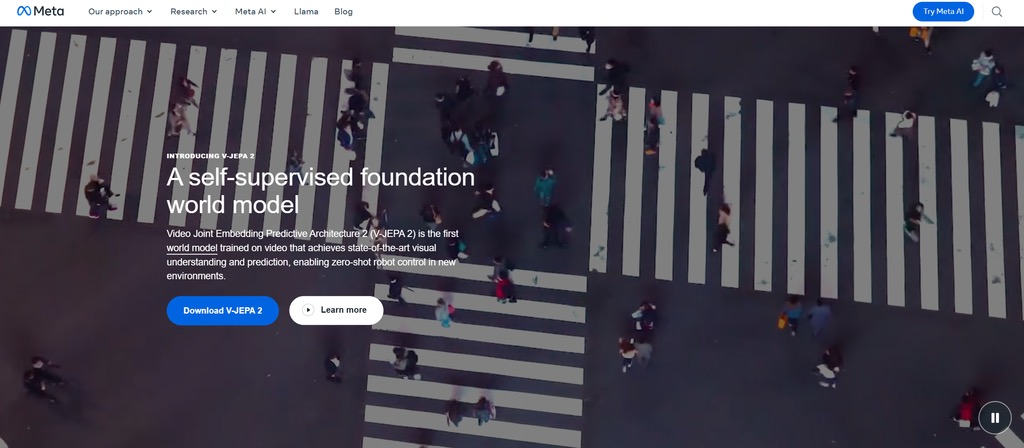
Task: Click the Meta logo in the header
Action: tap(40, 12)
